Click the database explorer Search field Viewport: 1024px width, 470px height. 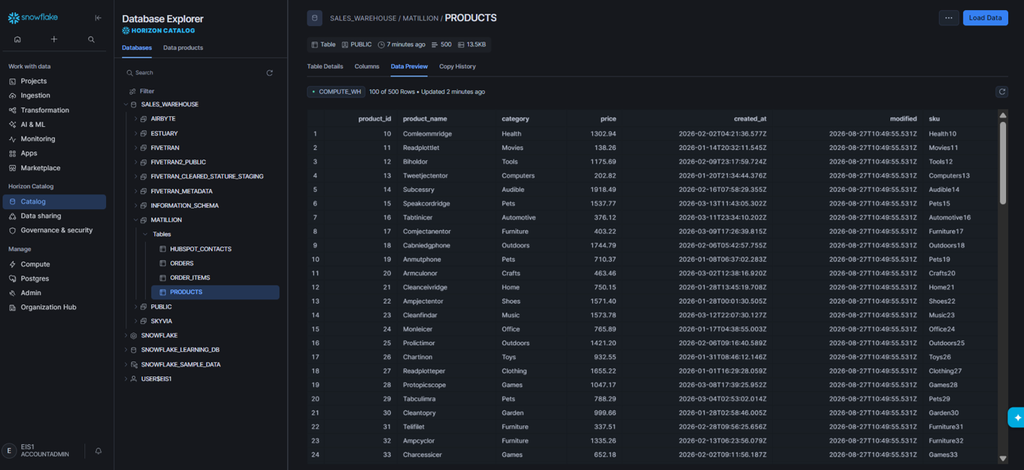tap(194, 73)
